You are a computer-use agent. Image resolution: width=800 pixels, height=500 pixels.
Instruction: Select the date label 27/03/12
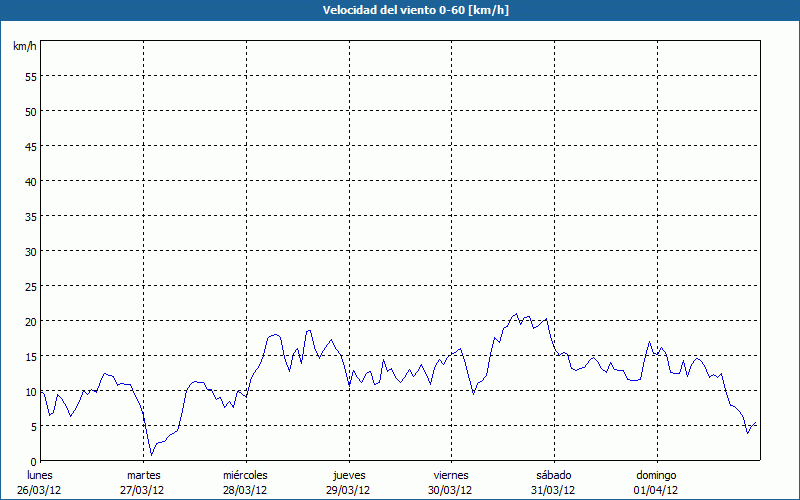[x=143, y=490]
